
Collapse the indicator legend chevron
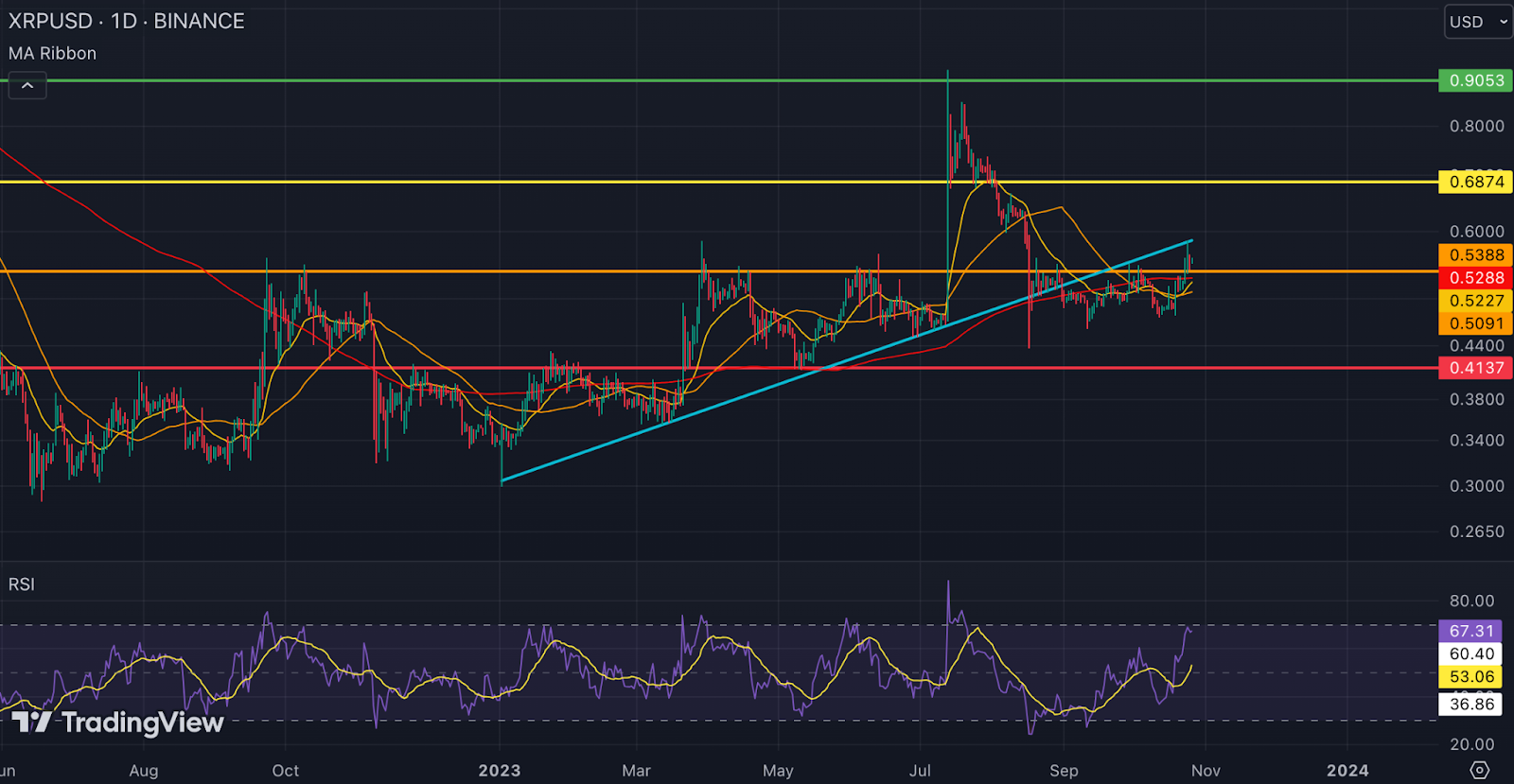tap(27, 86)
